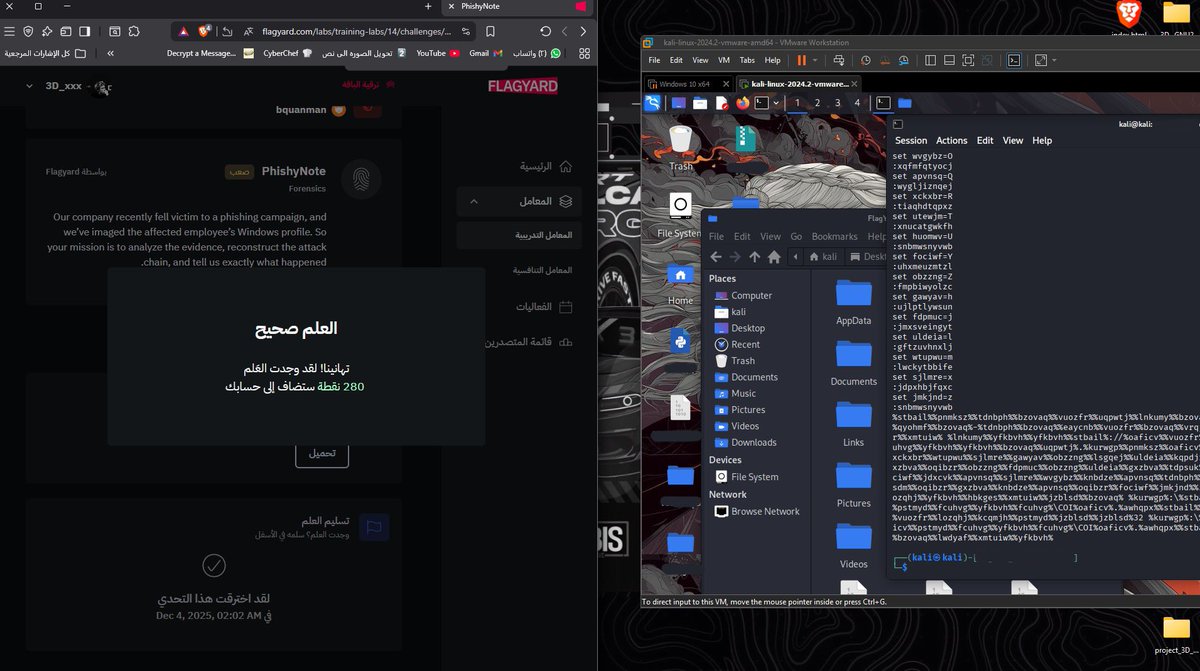Viewport: 1200px width, 671px height.
Task: Click the page translate icon in address bar
Action: point(247,32)
